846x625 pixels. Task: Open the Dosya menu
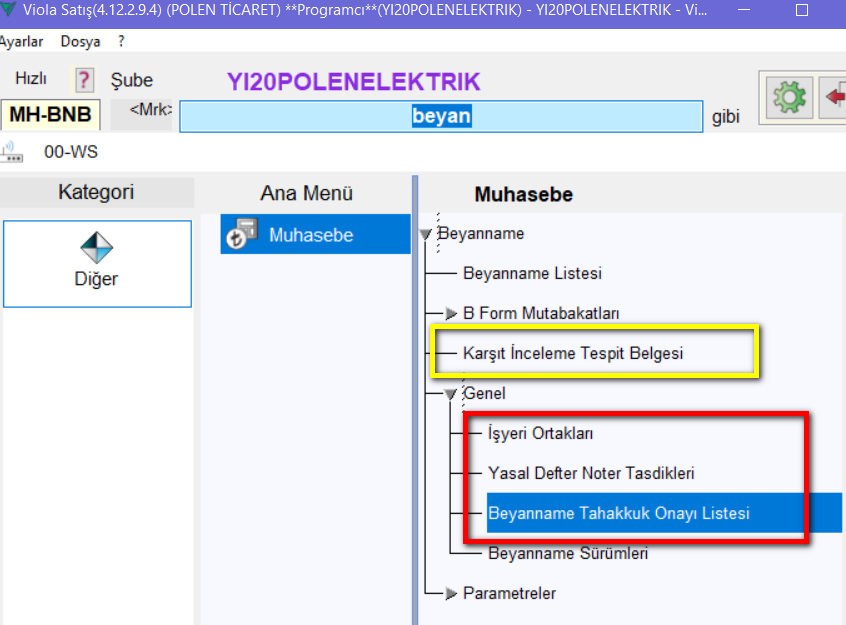click(80, 42)
